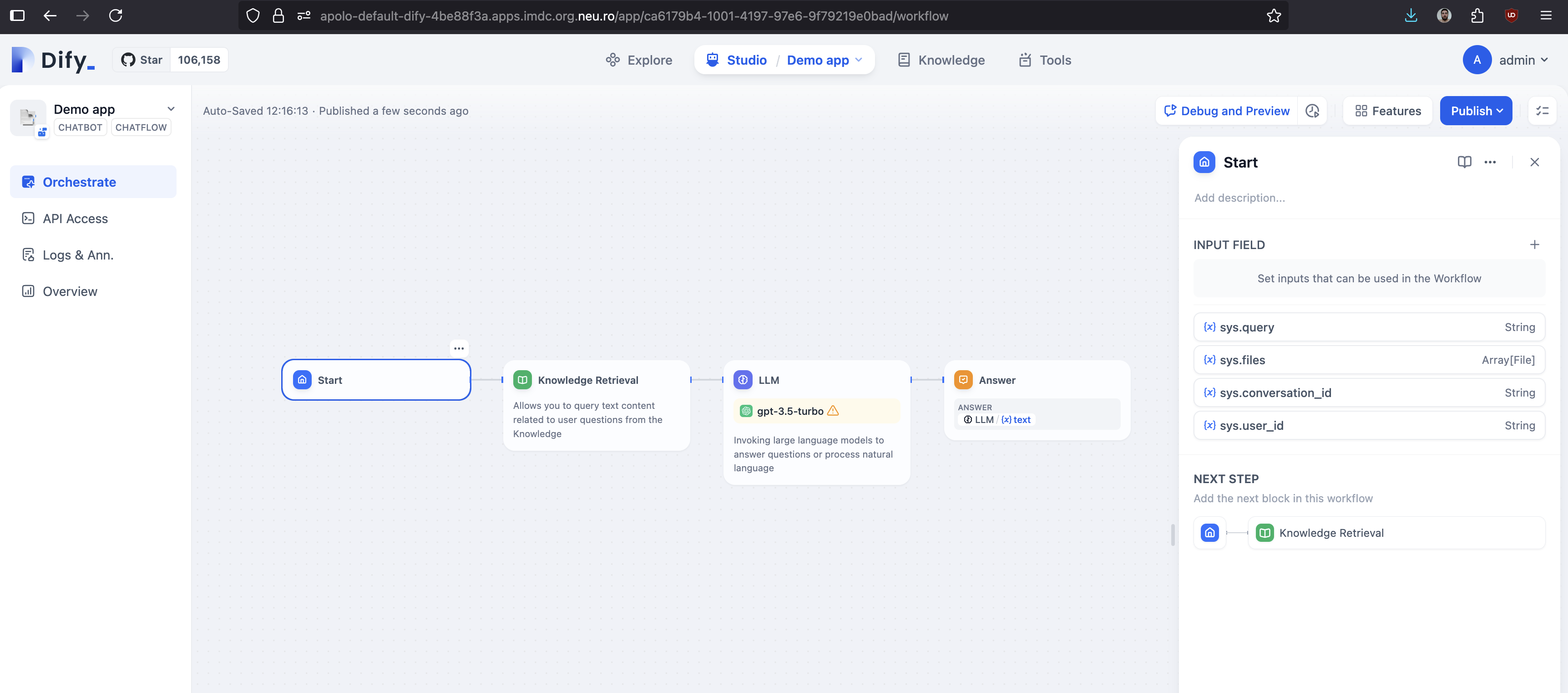The height and width of the screenshot is (693, 1568).
Task: Click three-dots above Start node
Action: [x=458, y=348]
